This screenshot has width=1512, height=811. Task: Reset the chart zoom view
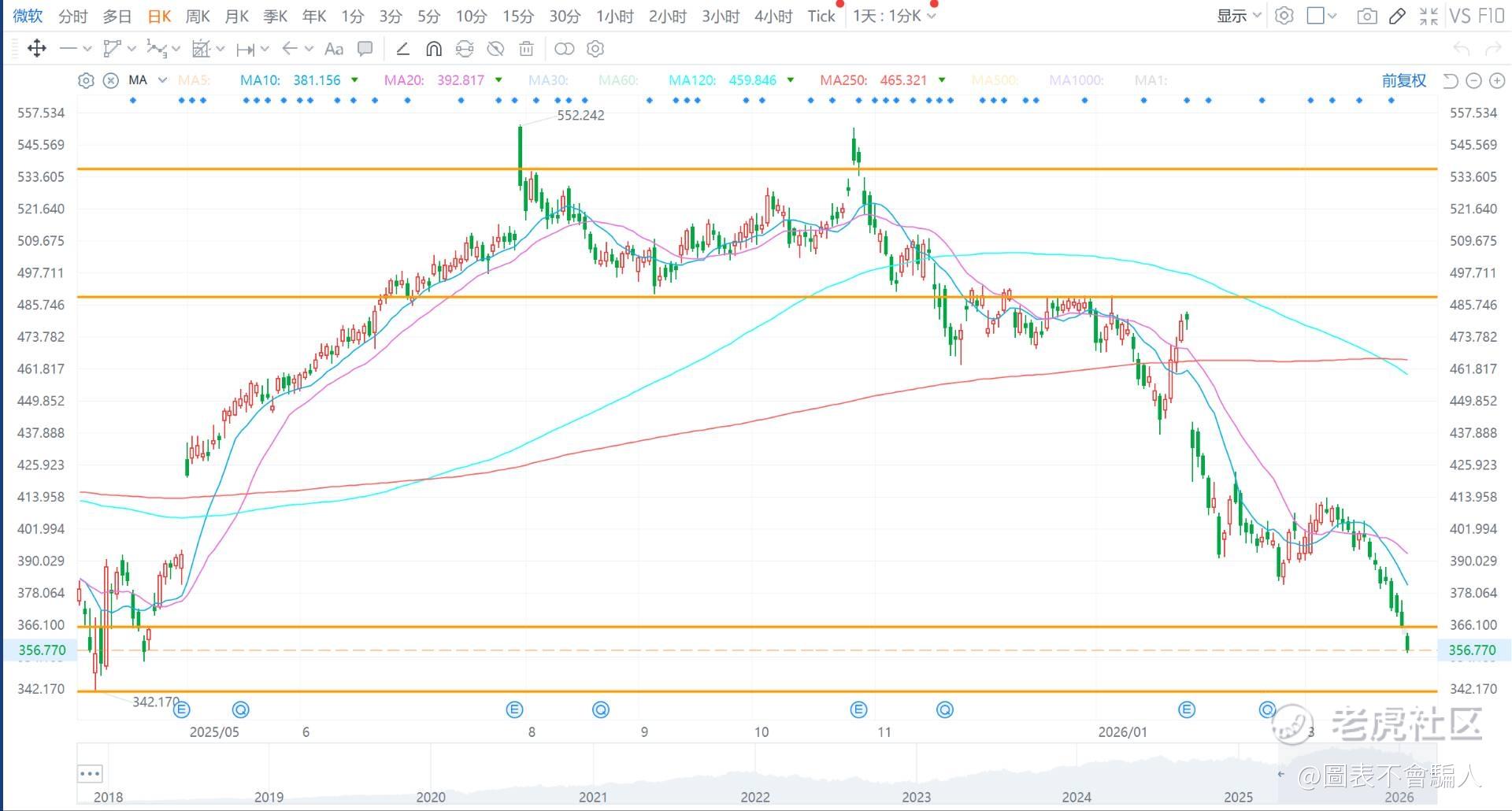tap(1451, 80)
